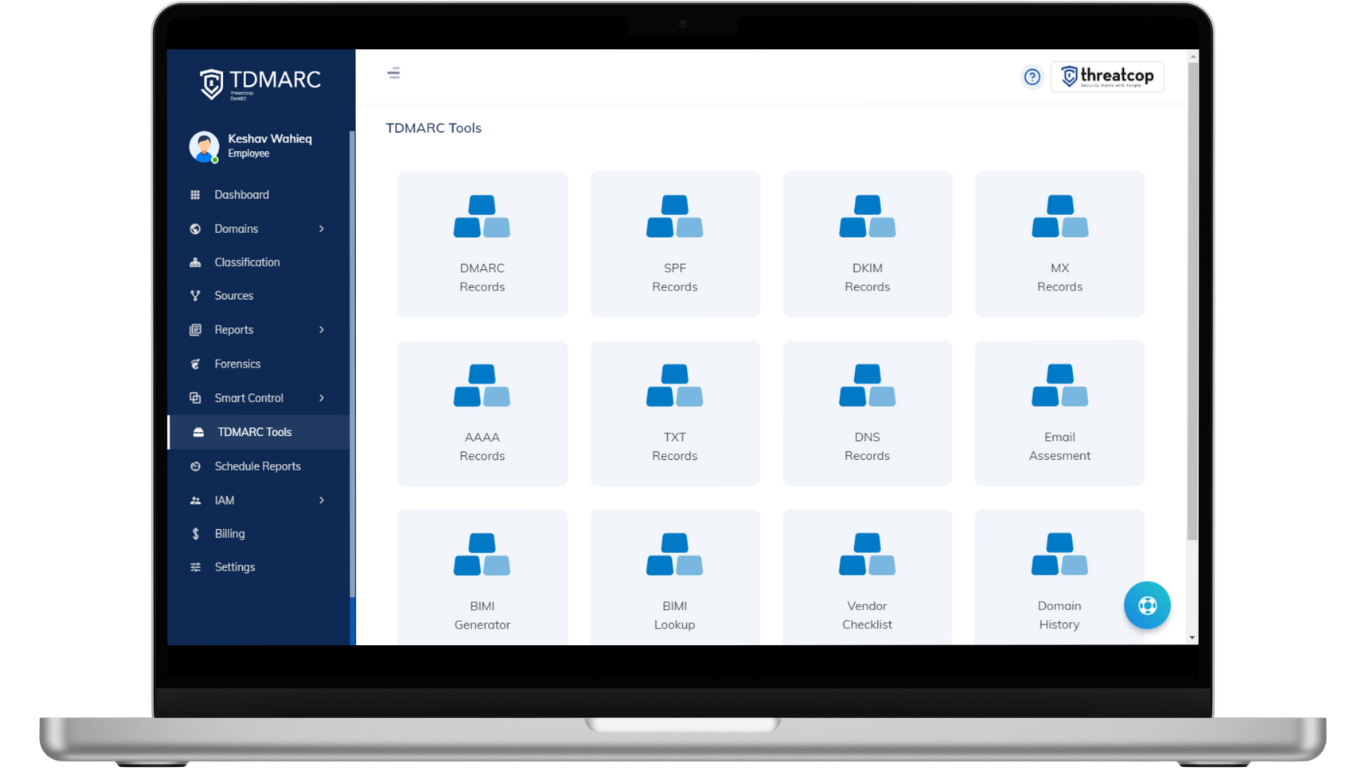
Task: Expand the IAM menu
Action: (226, 500)
